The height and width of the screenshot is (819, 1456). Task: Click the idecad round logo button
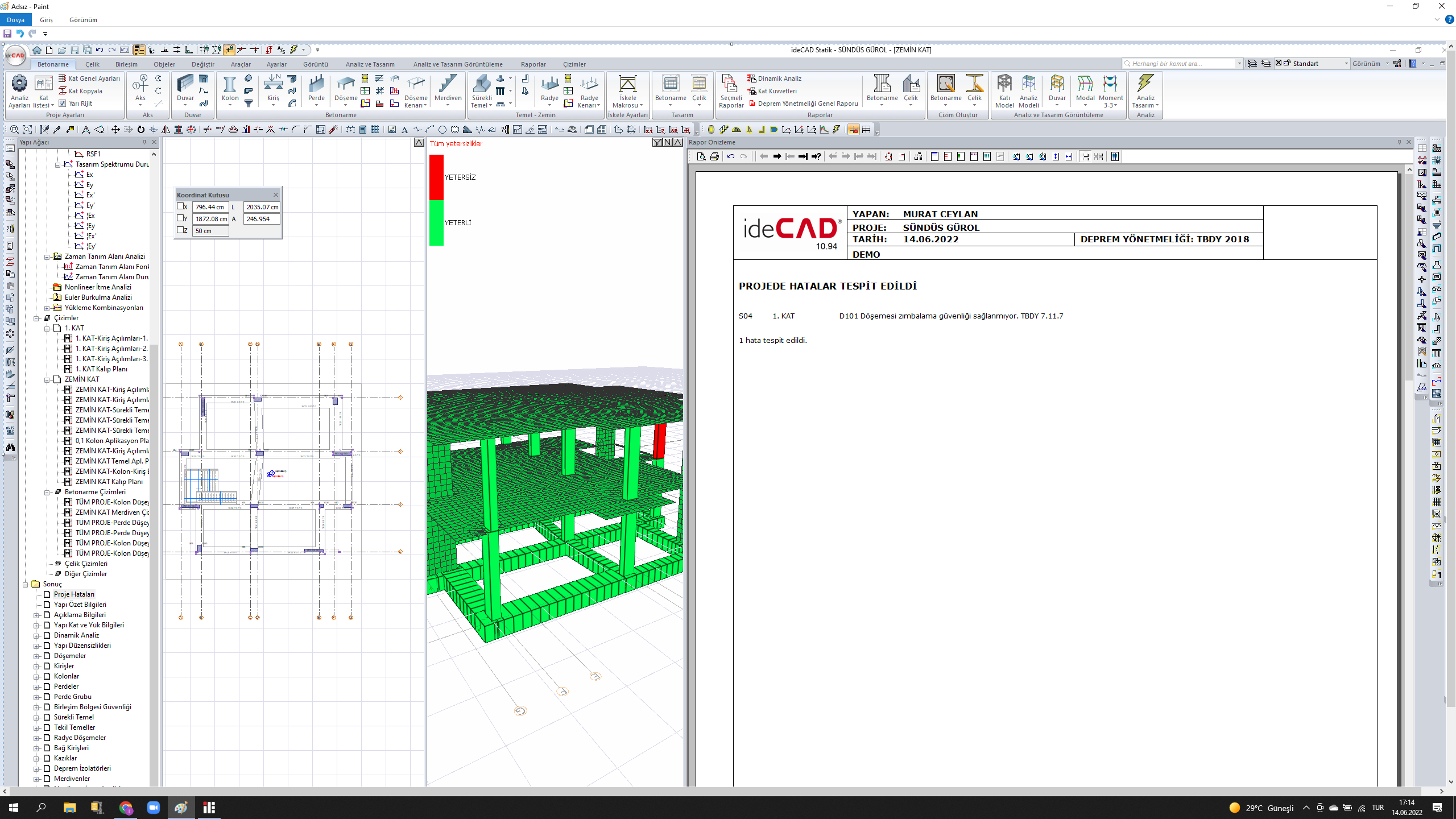[15, 55]
